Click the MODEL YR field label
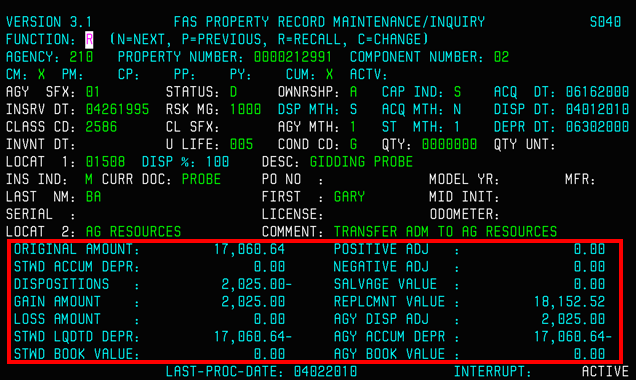The height and width of the screenshot is (380, 636). click(464, 179)
